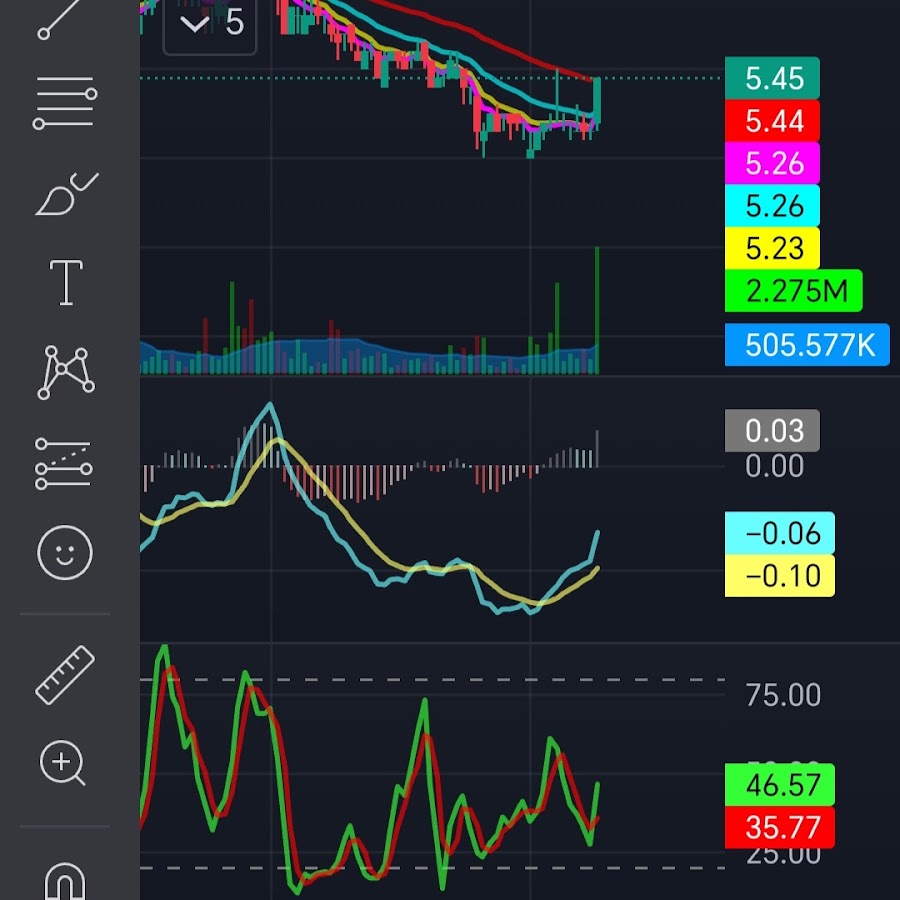Screen dimensions: 900x900
Task: Select the gray 0.03 MACD histogram label
Action: click(772, 431)
